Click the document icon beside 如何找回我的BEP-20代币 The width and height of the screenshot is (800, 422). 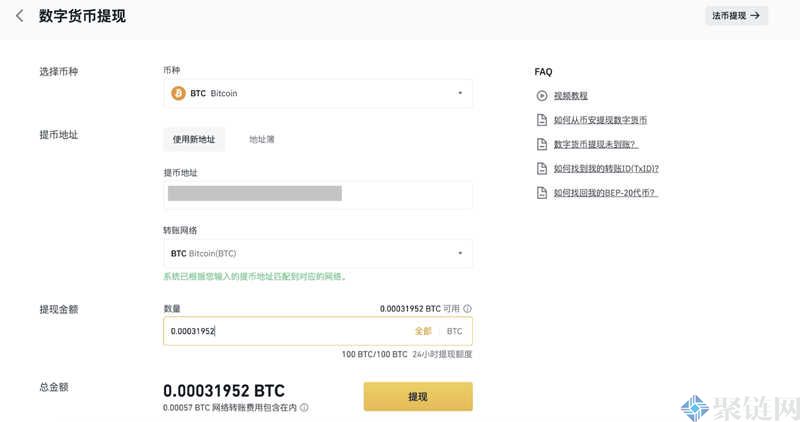tap(542, 192)
